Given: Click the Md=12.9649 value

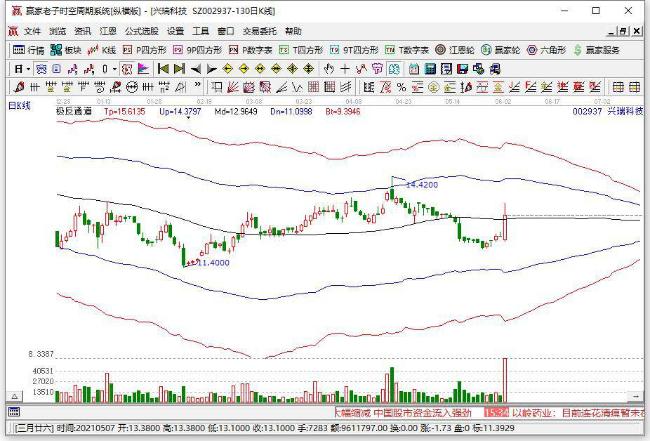Looking at the screenshot, I should tap(236, 111).
